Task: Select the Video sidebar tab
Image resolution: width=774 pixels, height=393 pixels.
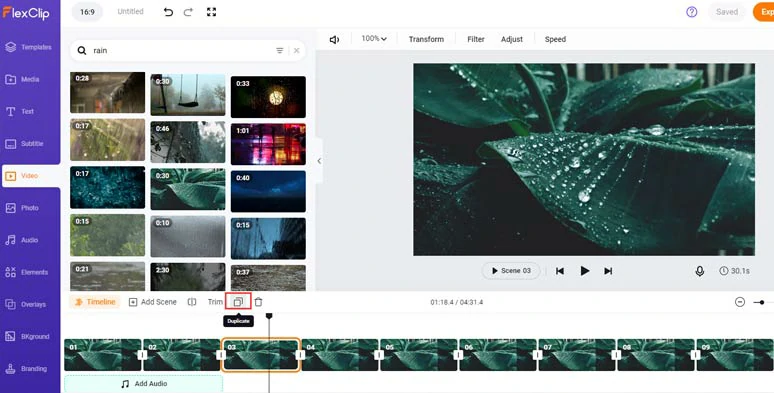Action: pos(30,176)
